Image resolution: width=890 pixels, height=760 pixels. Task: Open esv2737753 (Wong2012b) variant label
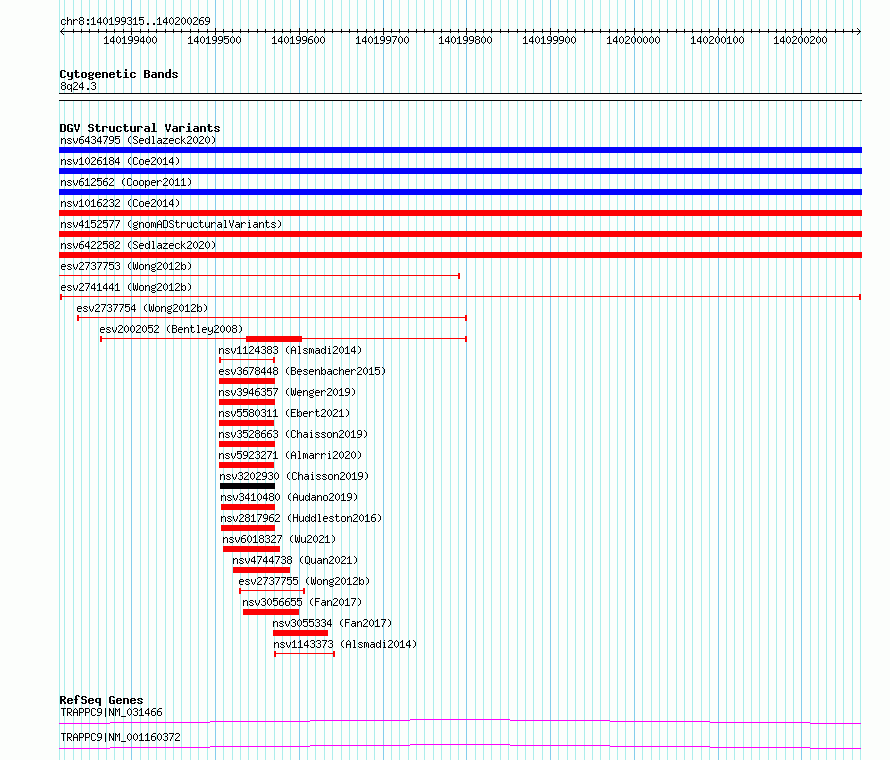126,266
